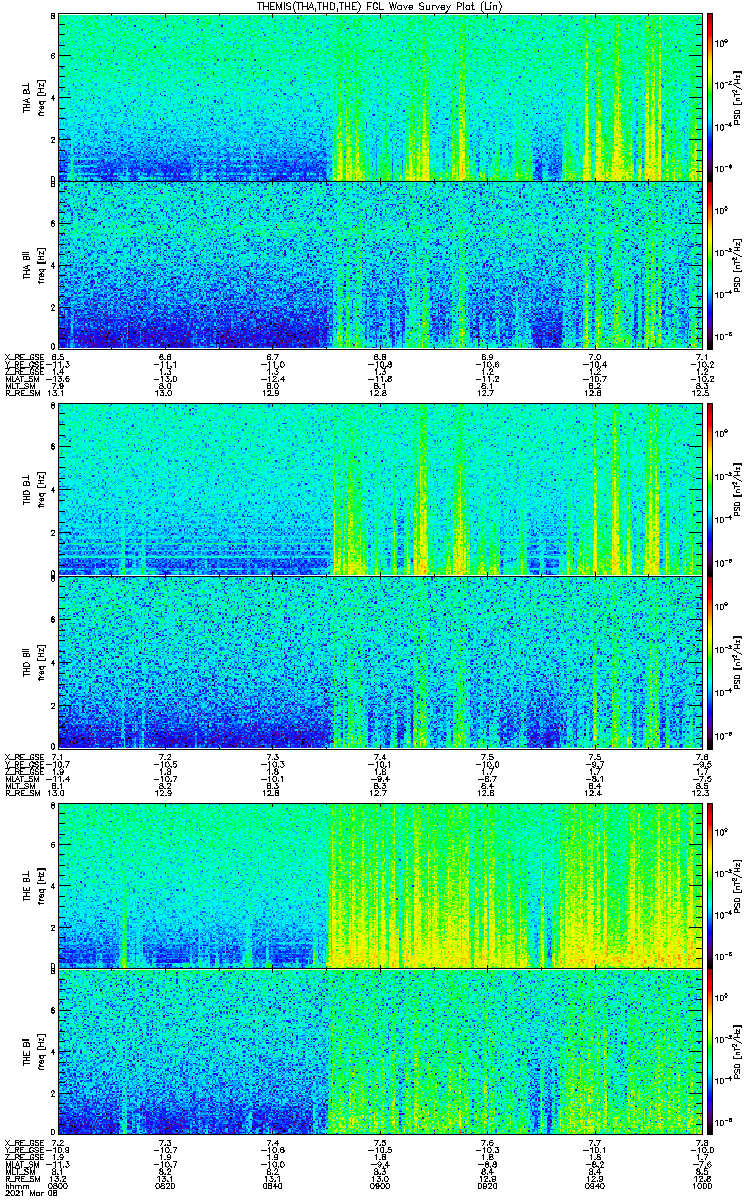Click the THA B-perpendicular spectrogram panel
Image resolution: width=750 pixels, height=1200 pixels.
379,96
